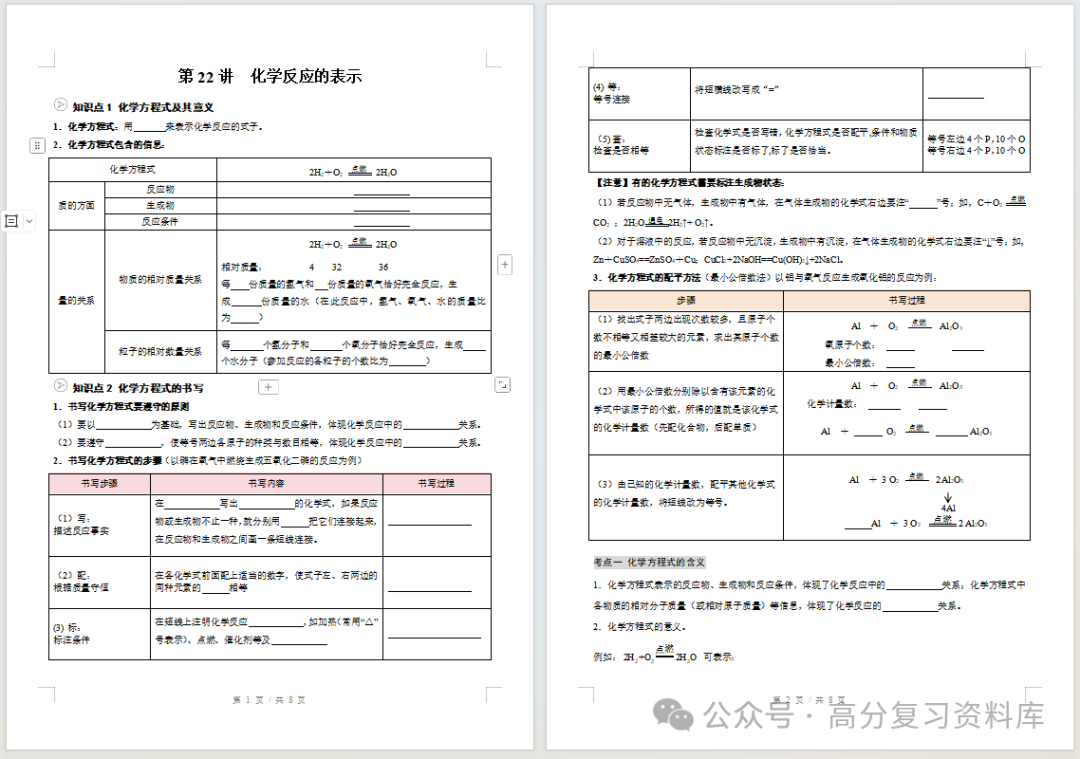Click cell (1) 写: 描述反应事实
Image resolution: width=1080 pixels, height=759 pixels.
pos(99,525)
